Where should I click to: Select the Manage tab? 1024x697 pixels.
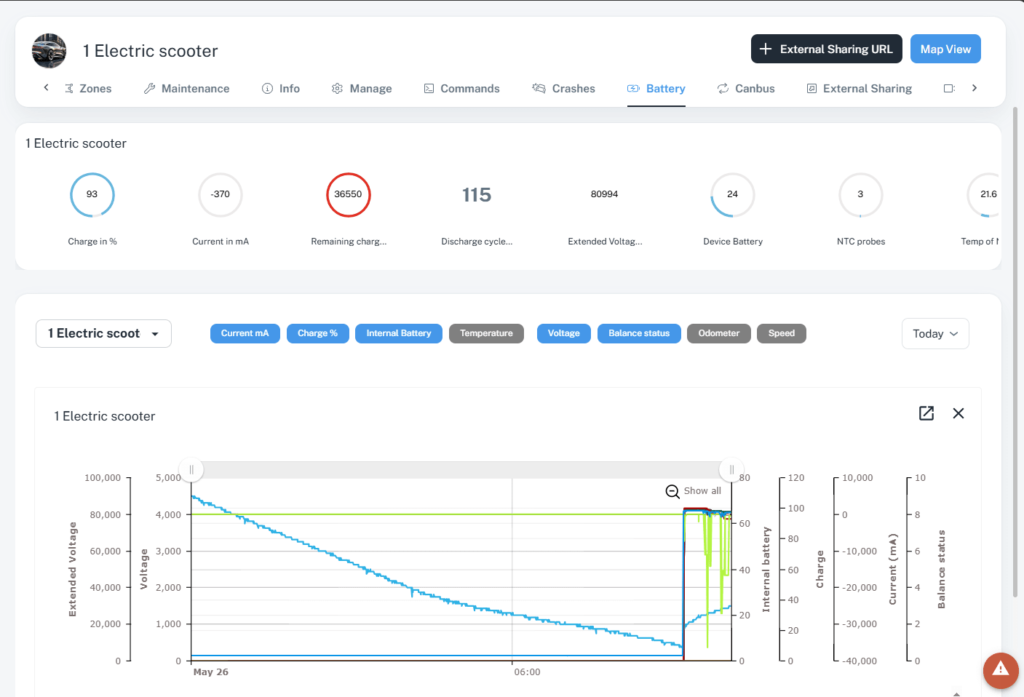coord(362,88)
